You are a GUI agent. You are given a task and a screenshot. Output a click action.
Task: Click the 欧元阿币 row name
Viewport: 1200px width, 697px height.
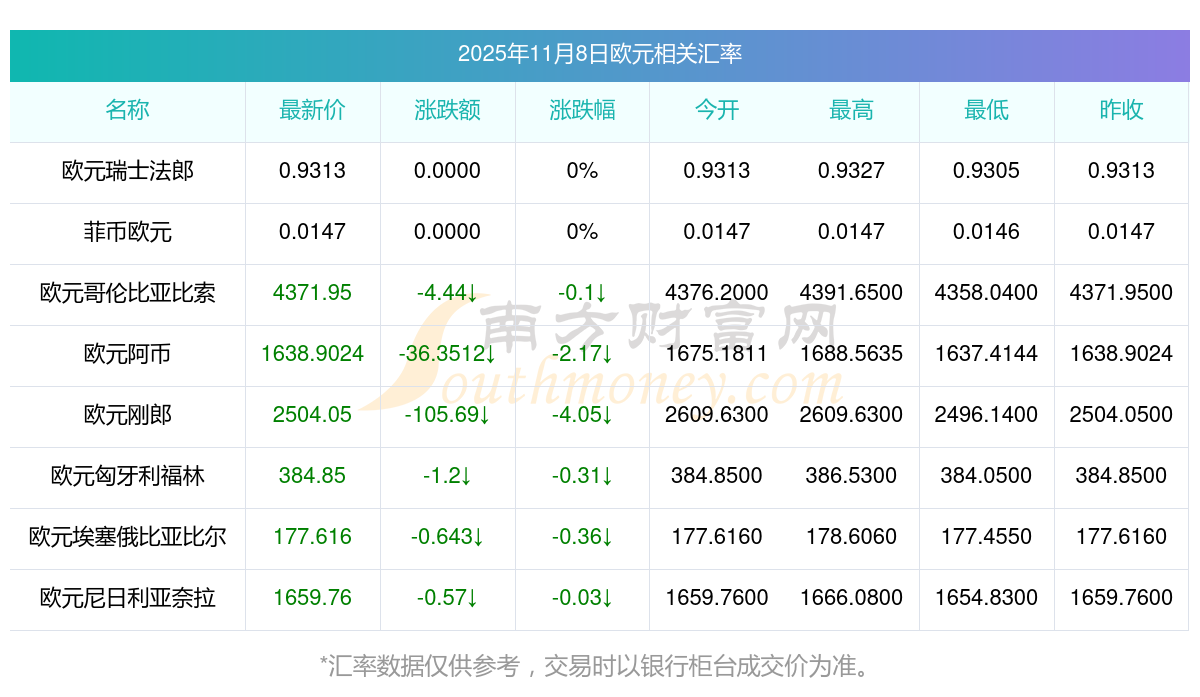pos(127,354)
